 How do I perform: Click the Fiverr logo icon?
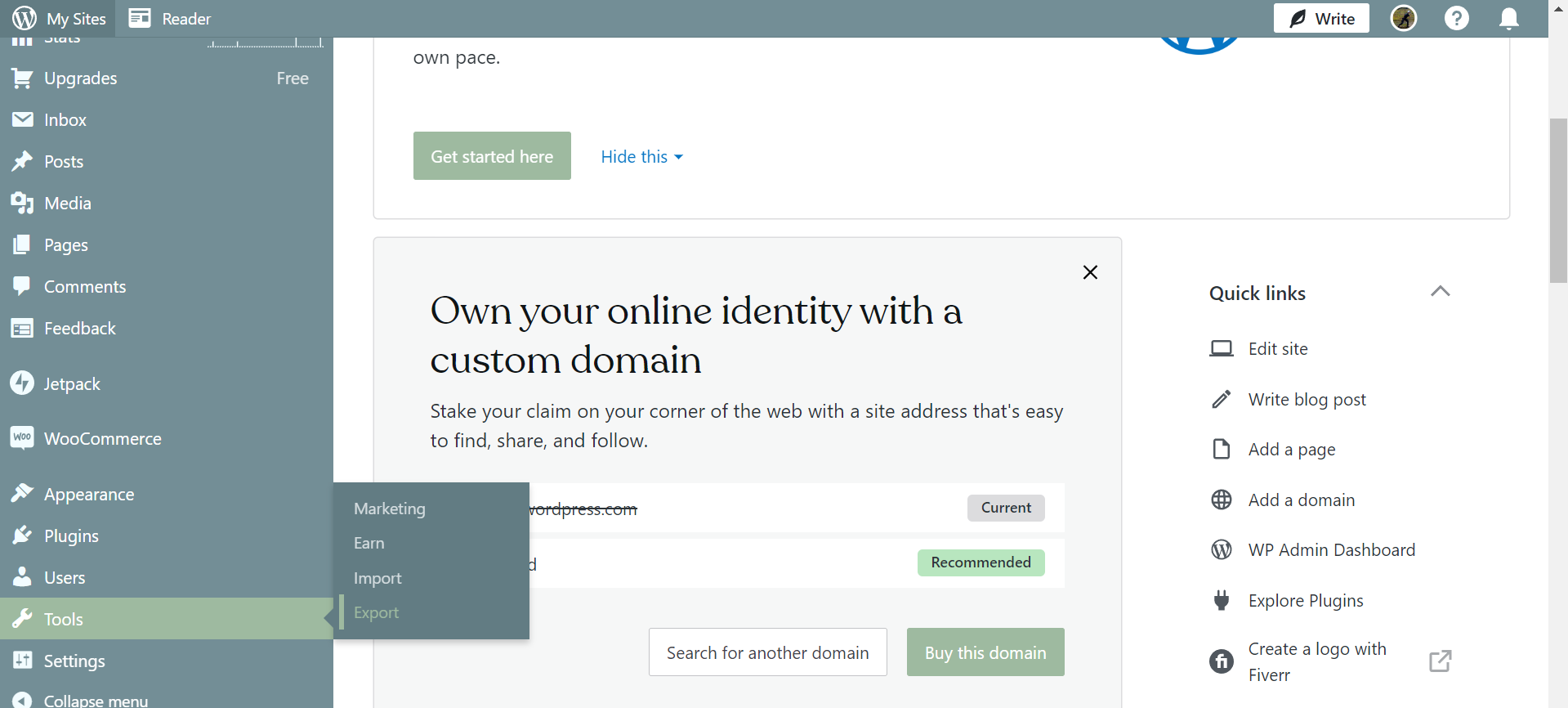pos(1222,661)
